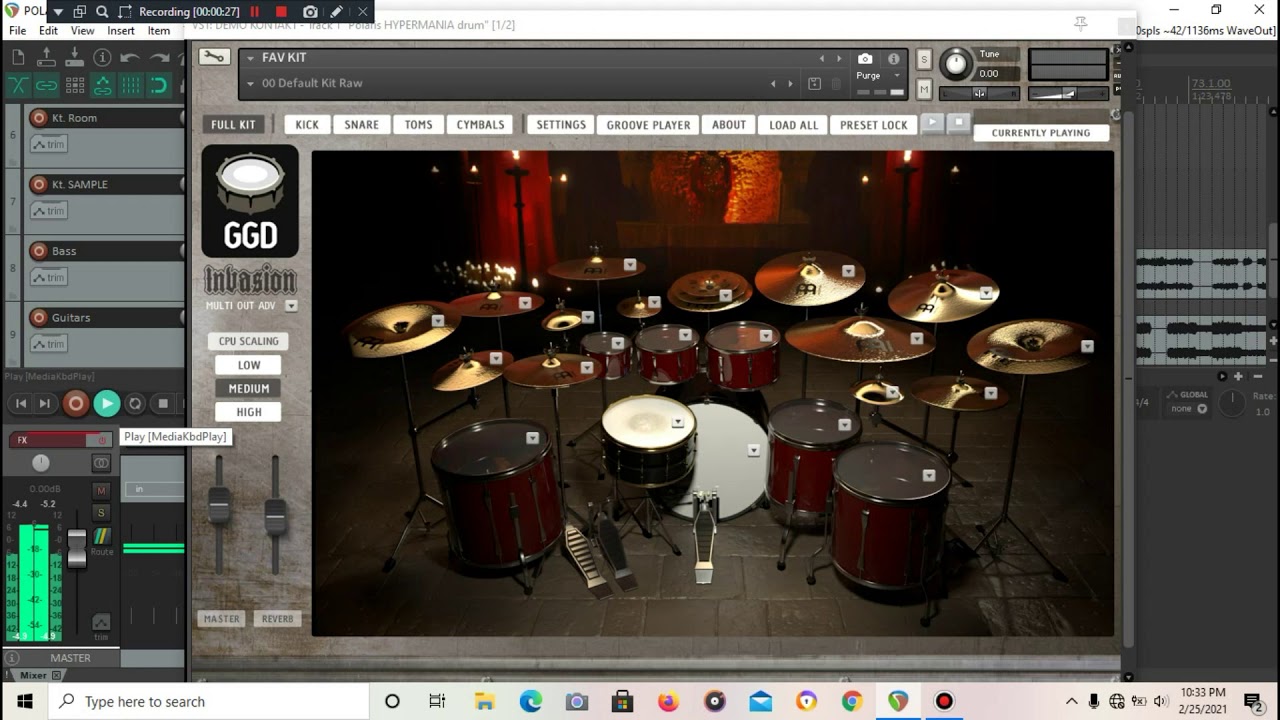1280x720 pixels.
Task: Stop the screen recording red square
Action: click(282, 12)
